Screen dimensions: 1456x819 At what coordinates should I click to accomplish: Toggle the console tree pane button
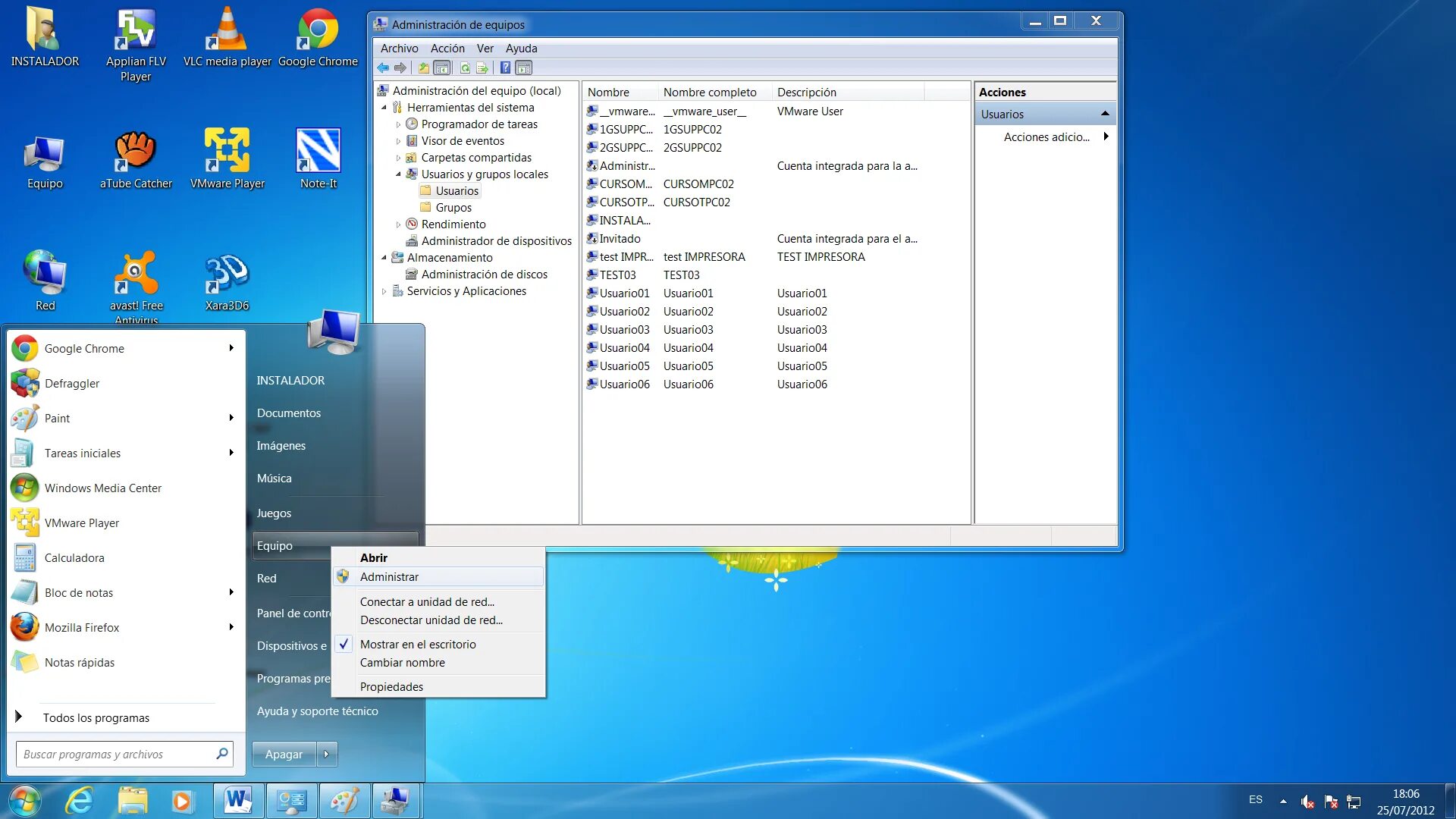[x=442, y=68]
